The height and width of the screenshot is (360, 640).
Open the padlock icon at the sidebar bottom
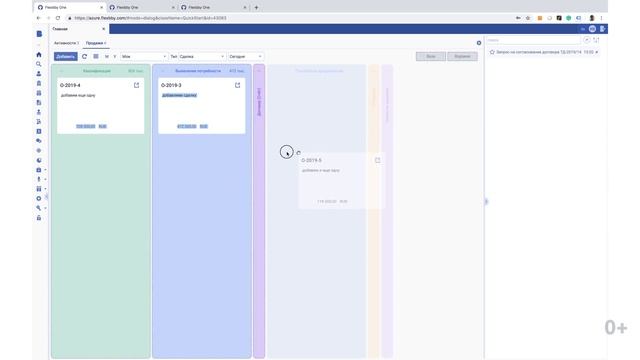(x=39, y=218)
